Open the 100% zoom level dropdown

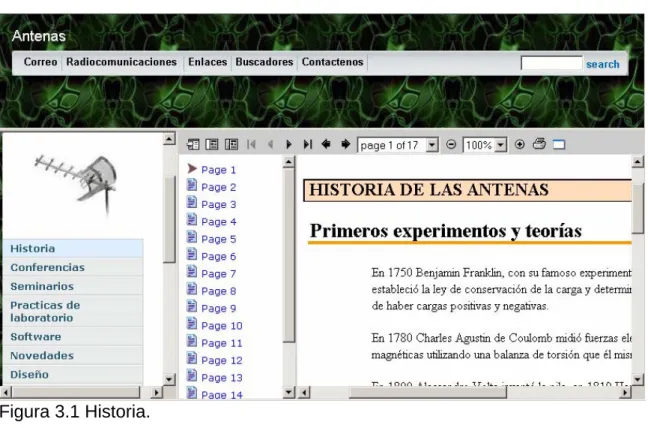[x=500, y=145]
